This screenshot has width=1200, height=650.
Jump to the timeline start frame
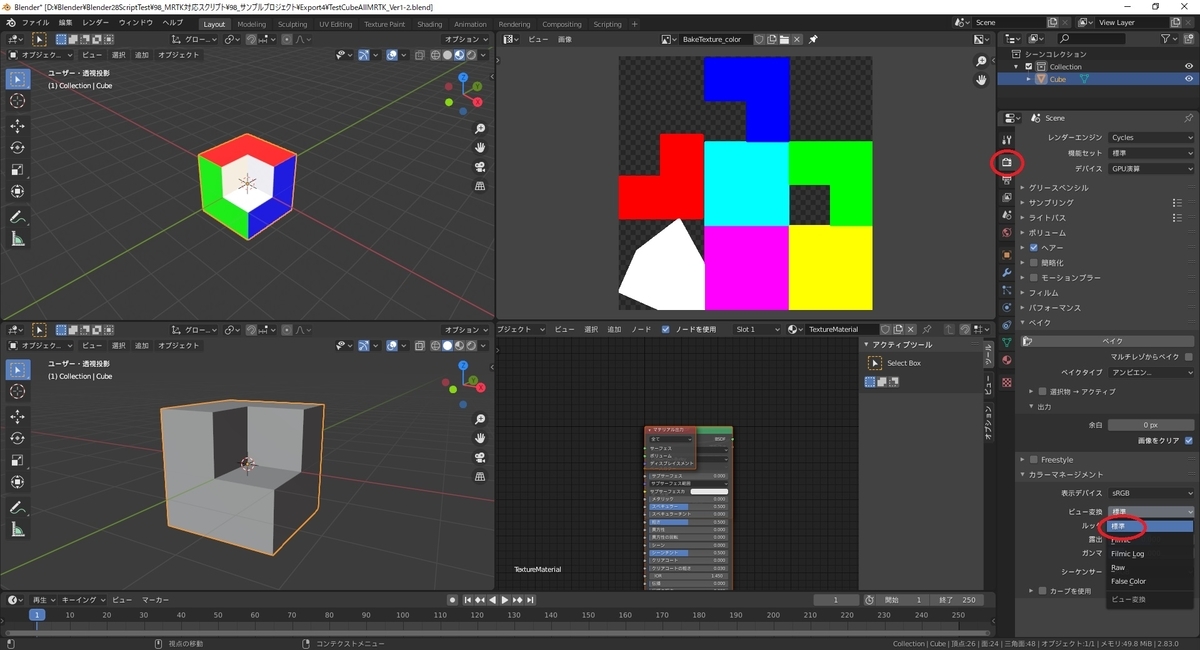pyautogui.click(x=468, y=600)
